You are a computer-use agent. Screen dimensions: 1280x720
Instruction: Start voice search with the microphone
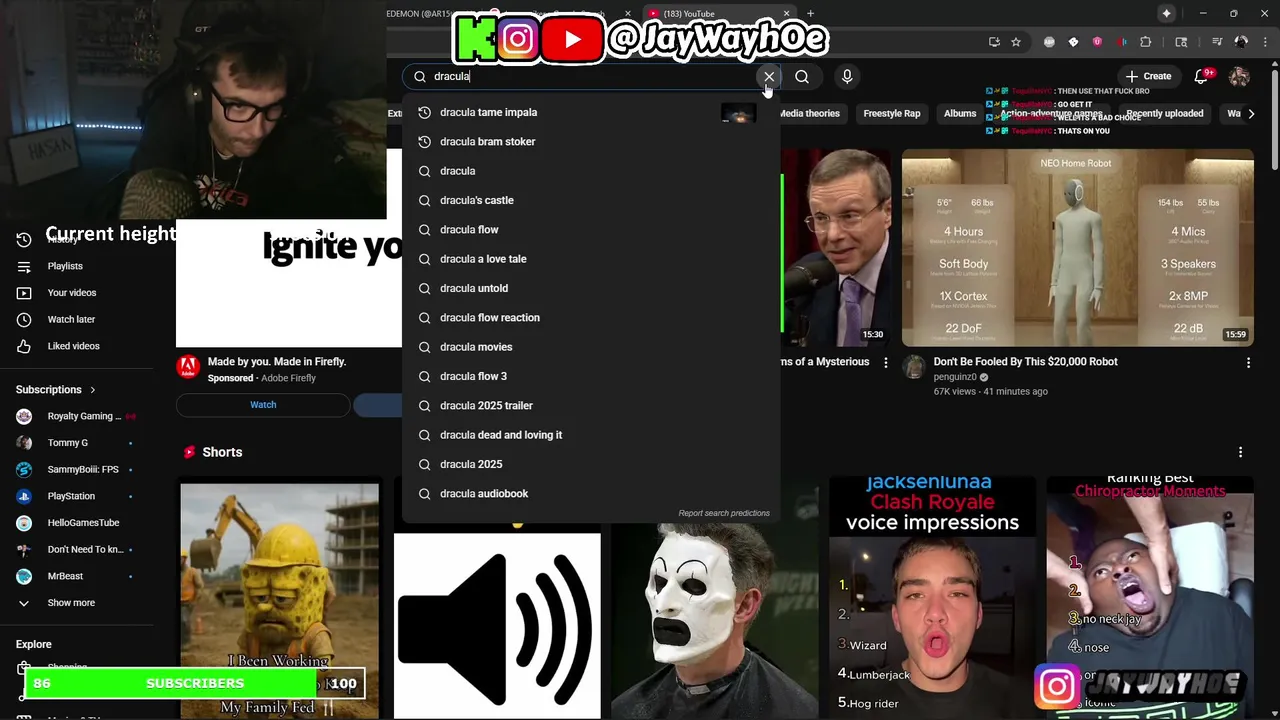pyautogui.click(x=847, y=76)
